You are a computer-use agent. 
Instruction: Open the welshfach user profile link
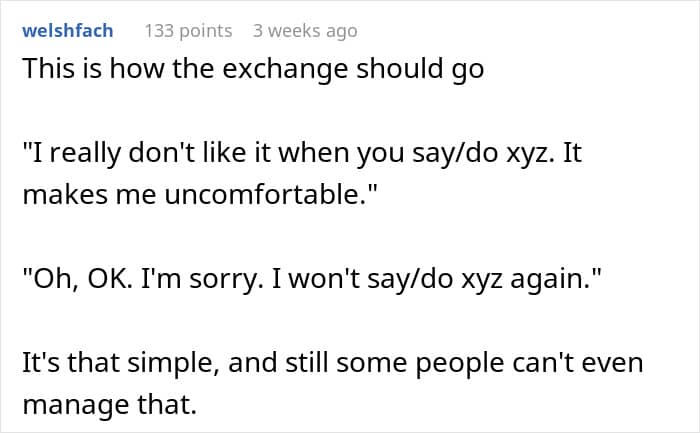coord(67,31)
